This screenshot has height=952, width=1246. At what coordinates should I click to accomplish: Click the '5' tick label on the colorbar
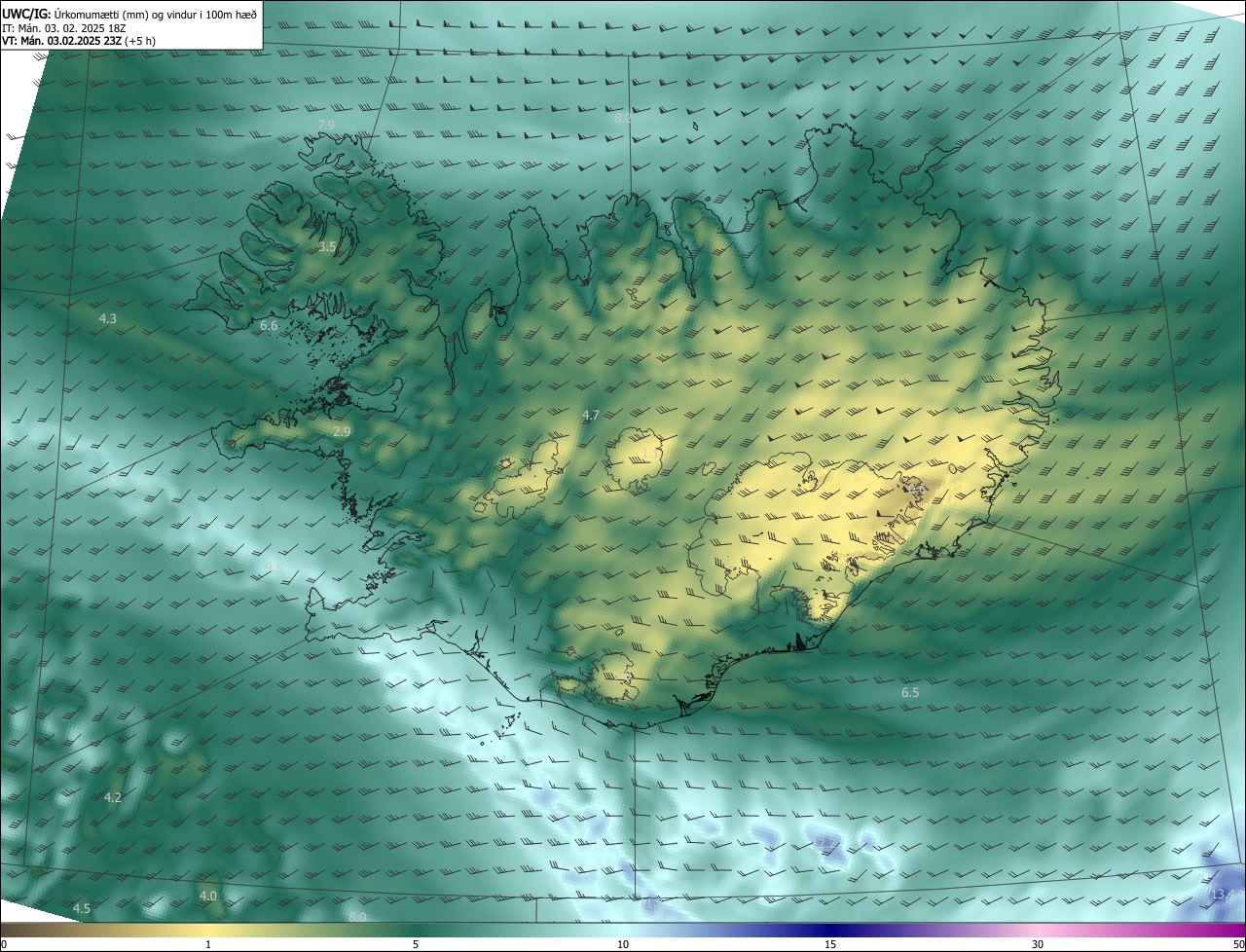[416, 944]
